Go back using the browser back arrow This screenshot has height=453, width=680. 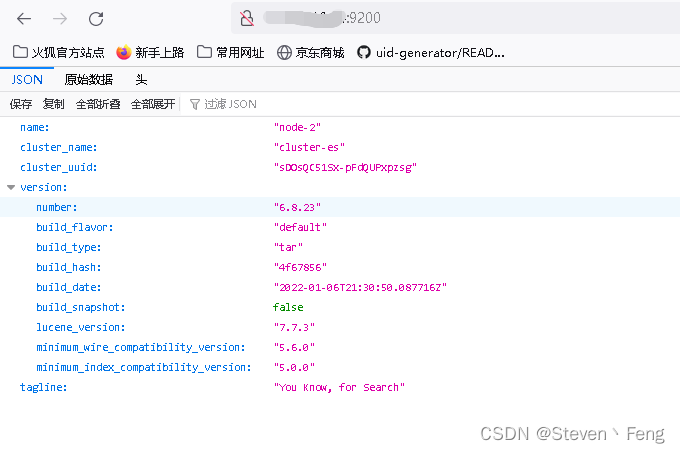[x=24, y=19]
